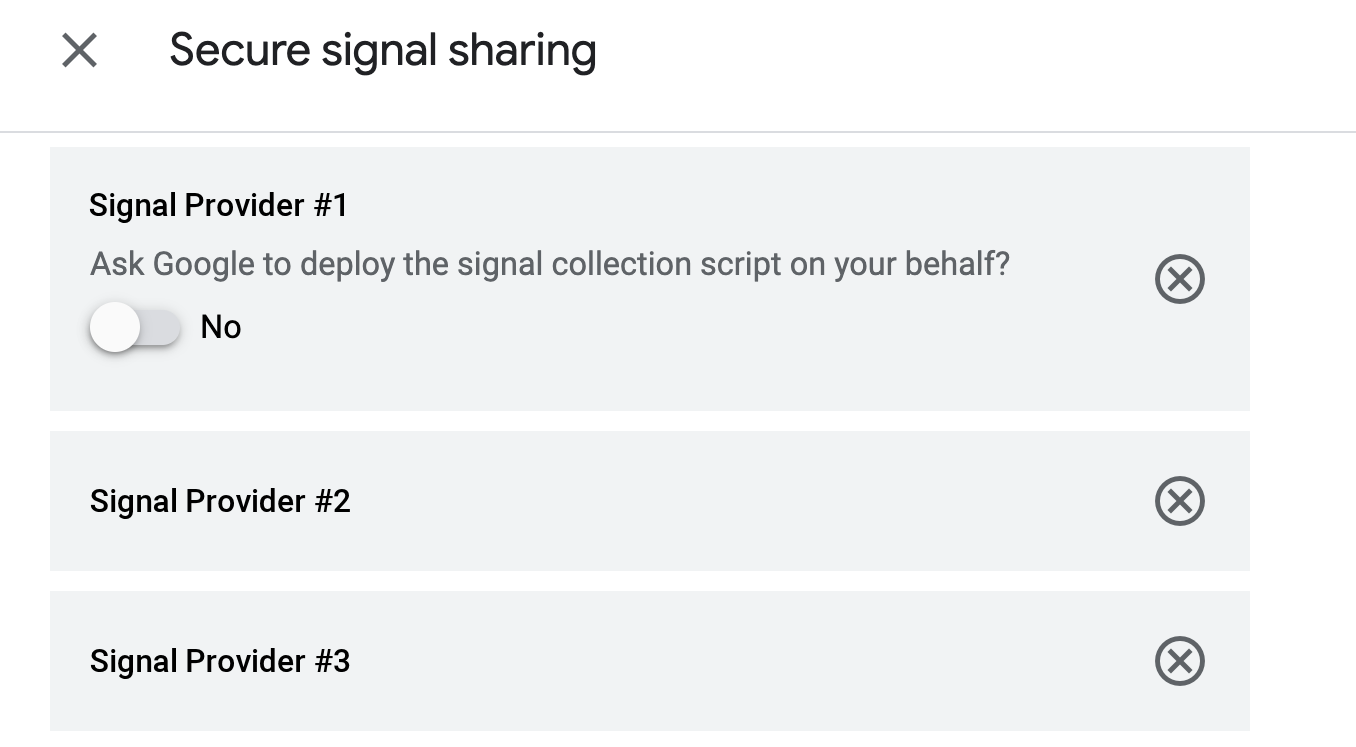This screenshot has height=747, width=1356.
Task: Click the "No" label beside the toggle
Action: [221, 327]
